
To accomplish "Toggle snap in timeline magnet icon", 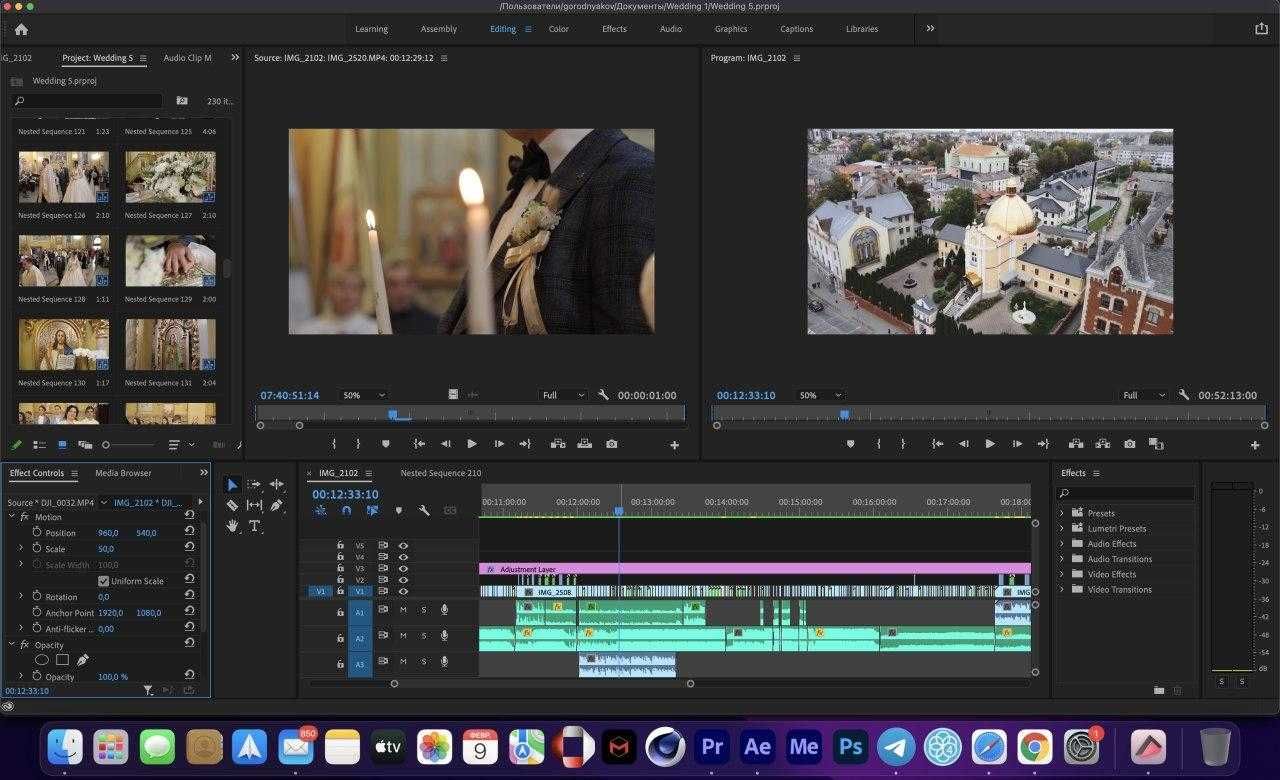I will [346, 510].
